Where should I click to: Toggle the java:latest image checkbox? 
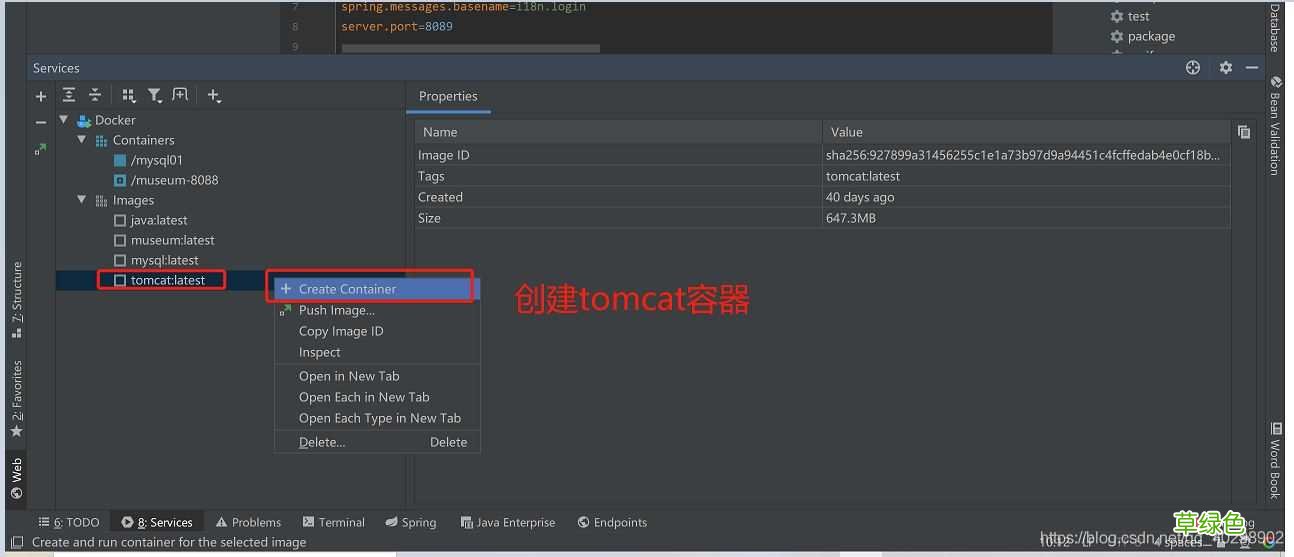pos(120,220)
